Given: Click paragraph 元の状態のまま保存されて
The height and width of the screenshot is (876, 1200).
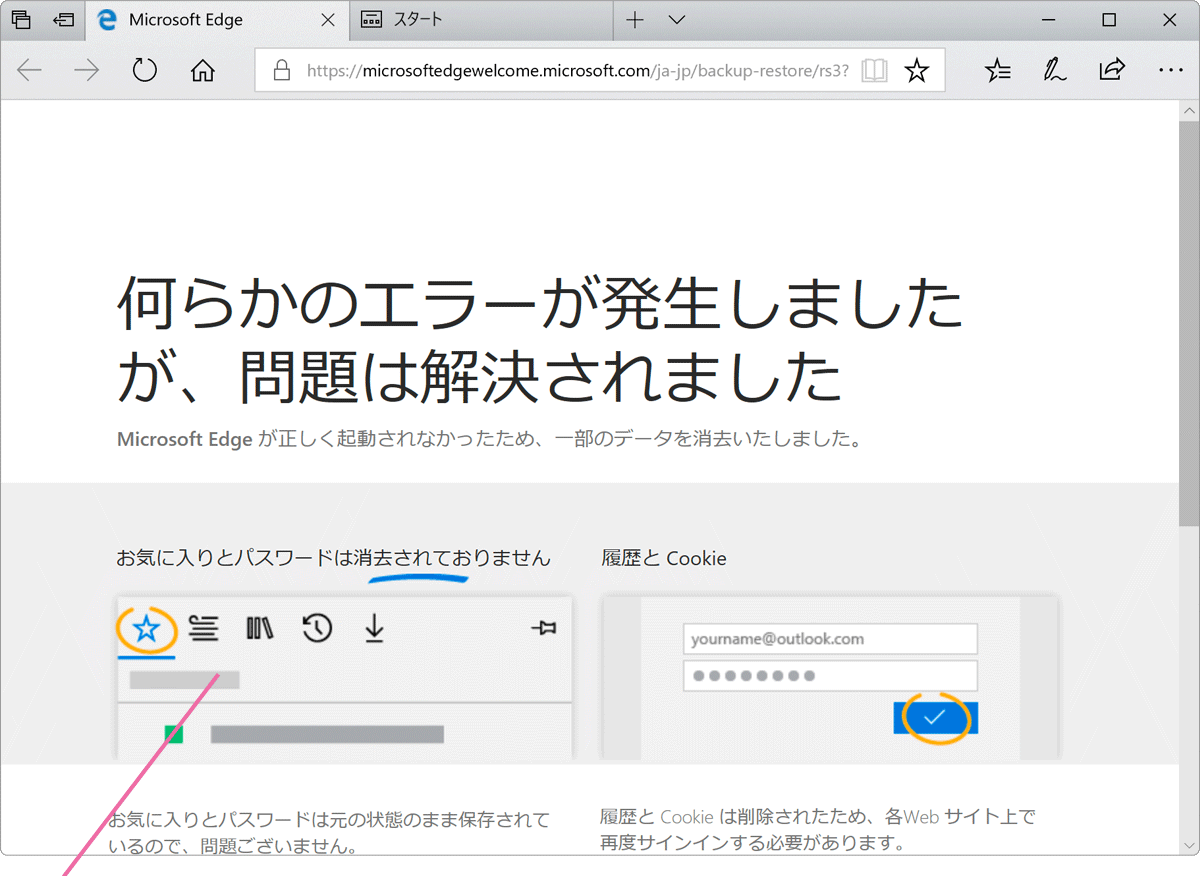Looking at the screenshot, I should [x=328, y=833].
